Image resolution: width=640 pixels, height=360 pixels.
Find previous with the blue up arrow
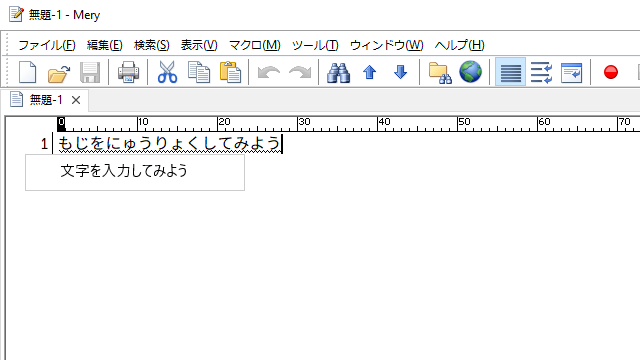[369, 72]
